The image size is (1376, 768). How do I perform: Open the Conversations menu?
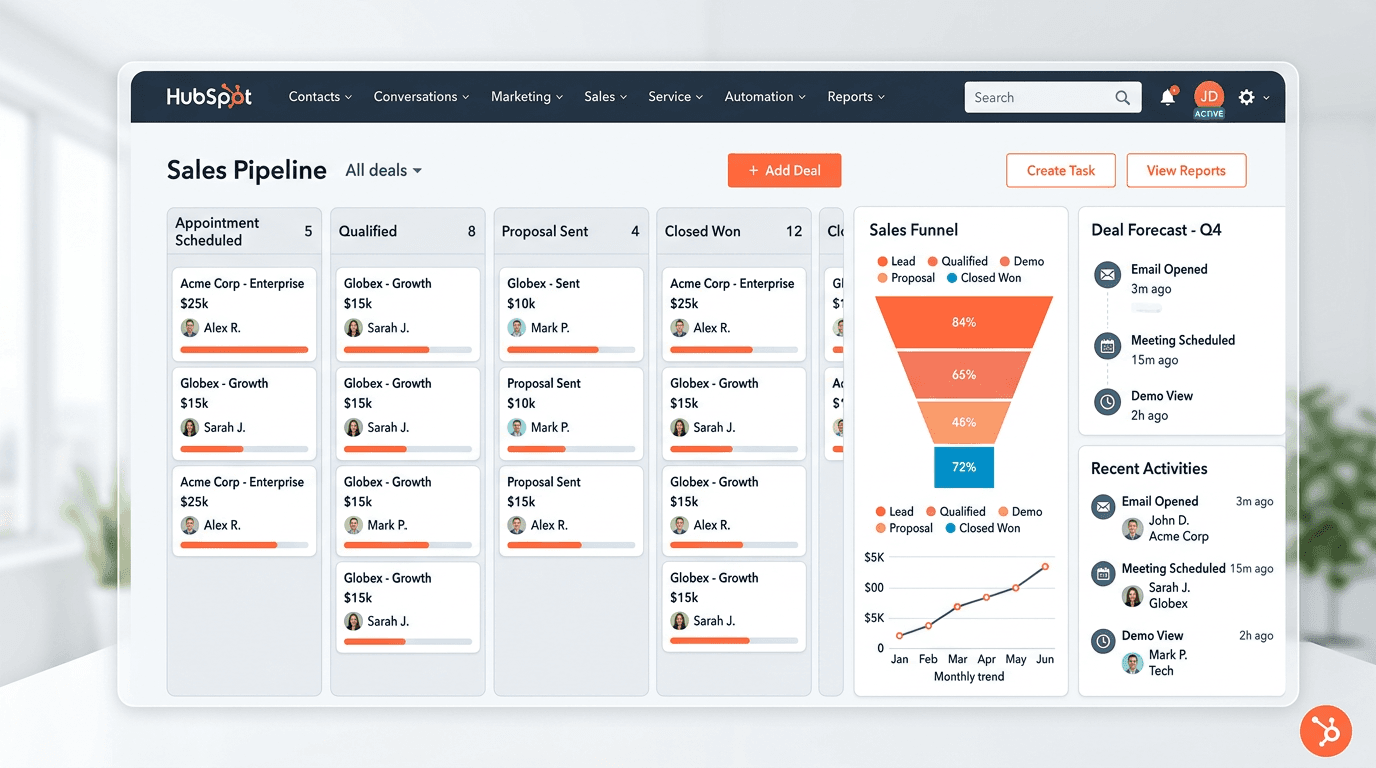click(421, 97)
